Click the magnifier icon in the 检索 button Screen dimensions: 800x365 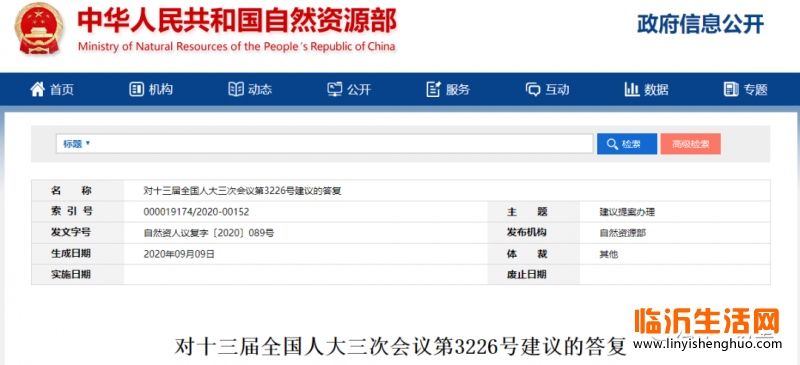pyautogui.click(x=613, y=144)
